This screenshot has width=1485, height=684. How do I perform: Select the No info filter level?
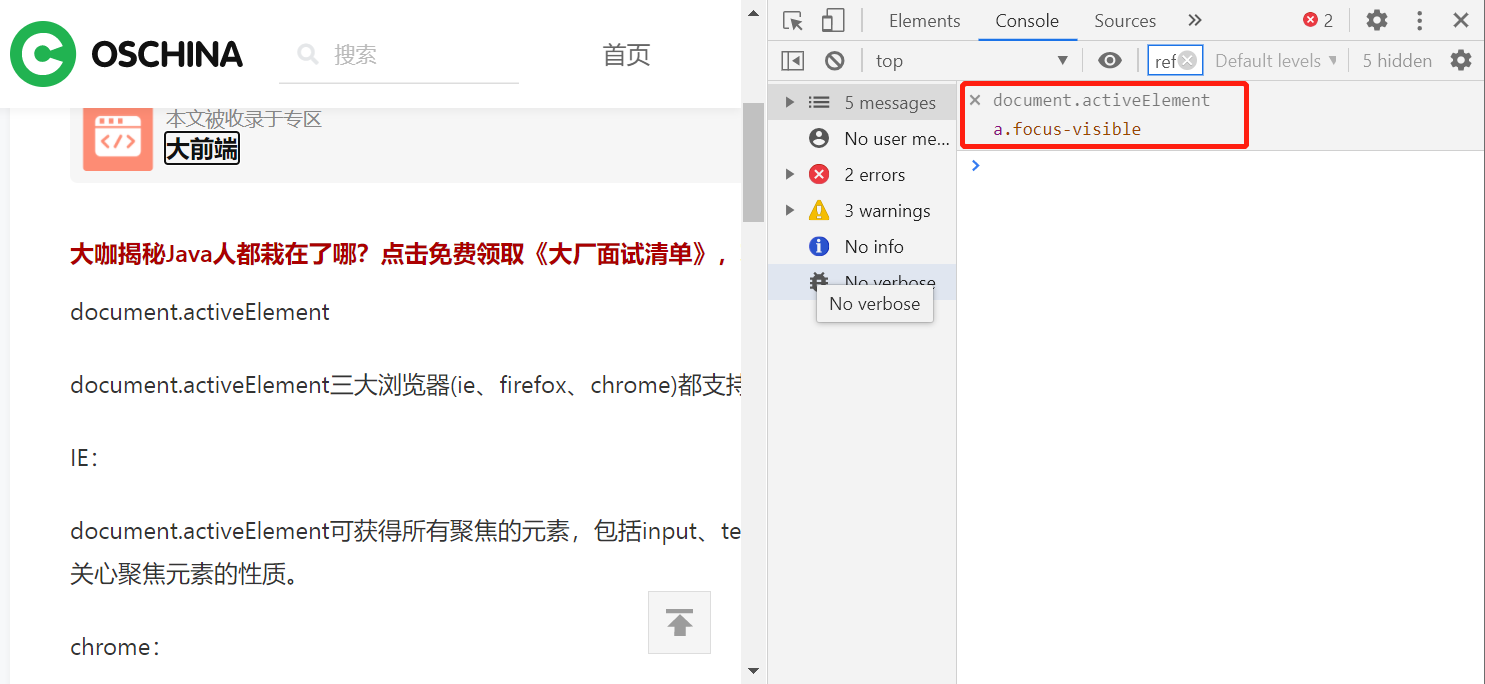click(876, 246)
